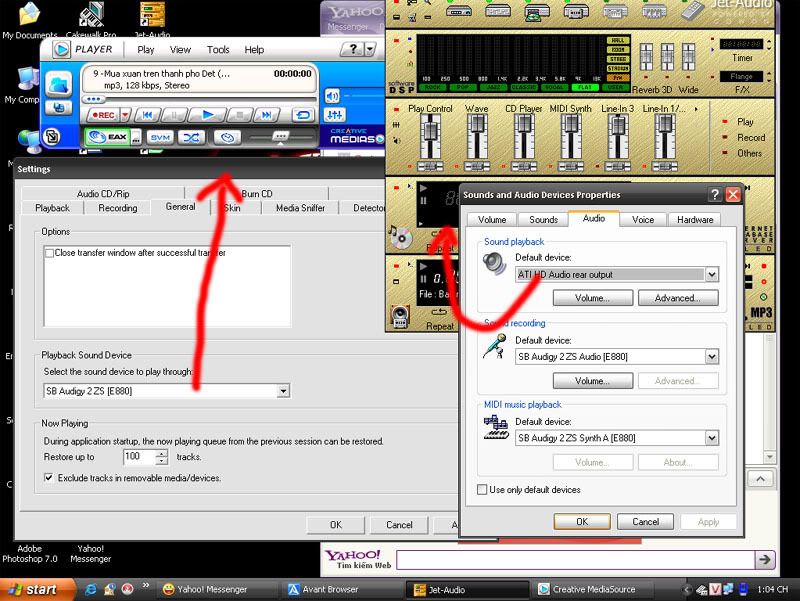Click the Jet-Audio remote control icon
Viewport: 800px width, 601px height.
pos(693,10)
